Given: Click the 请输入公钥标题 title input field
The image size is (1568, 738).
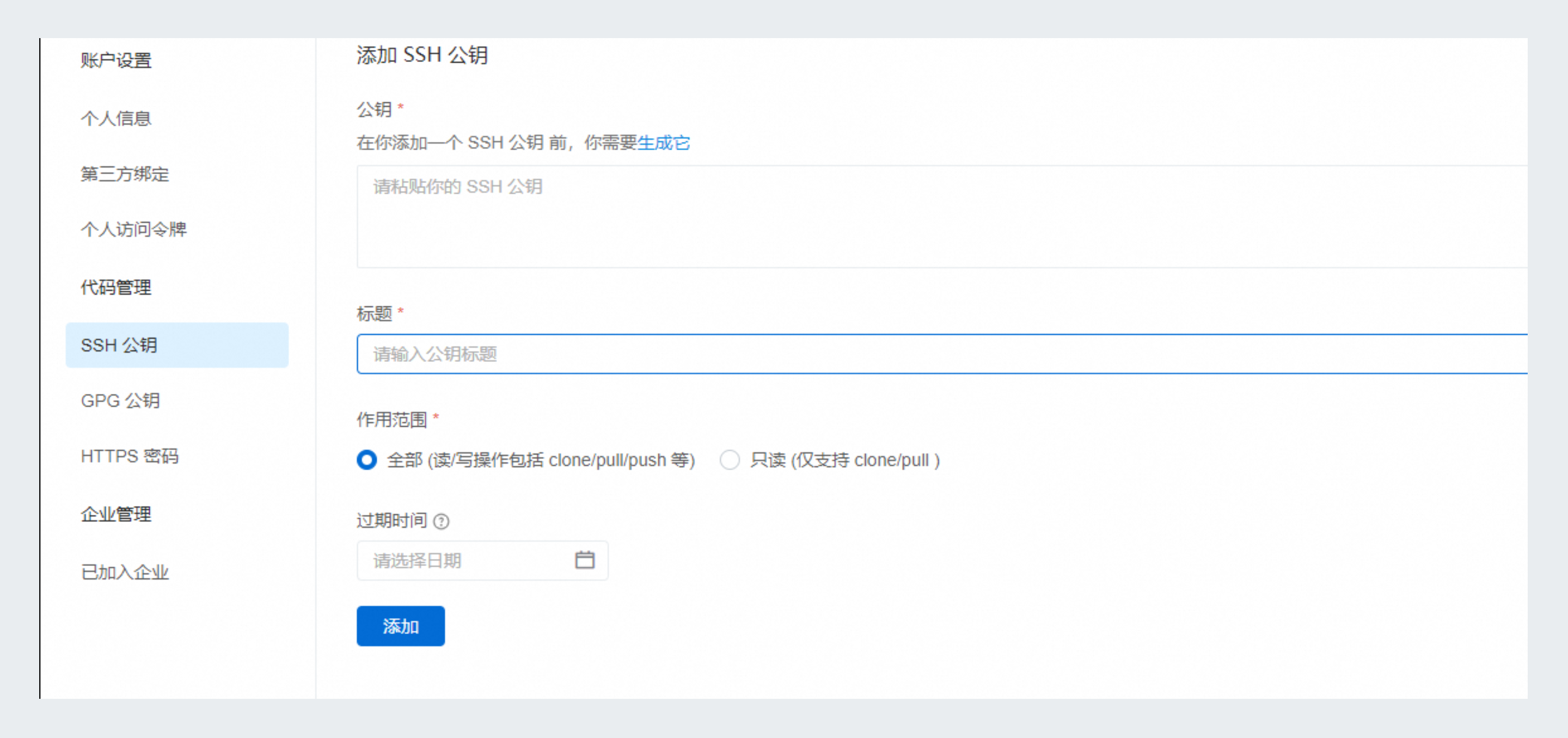Looking at the screenshot, I should pyautogui.click(x=942, y=354).
